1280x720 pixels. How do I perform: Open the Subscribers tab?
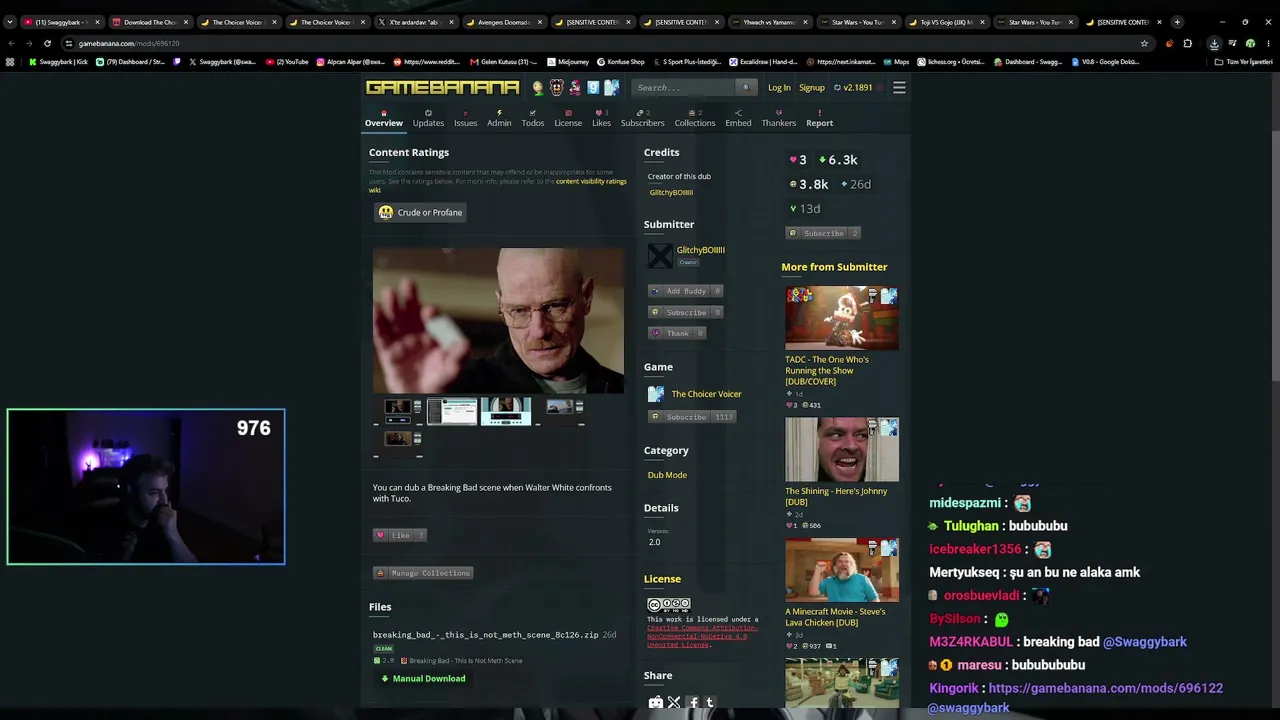click(x=643, y=119)
